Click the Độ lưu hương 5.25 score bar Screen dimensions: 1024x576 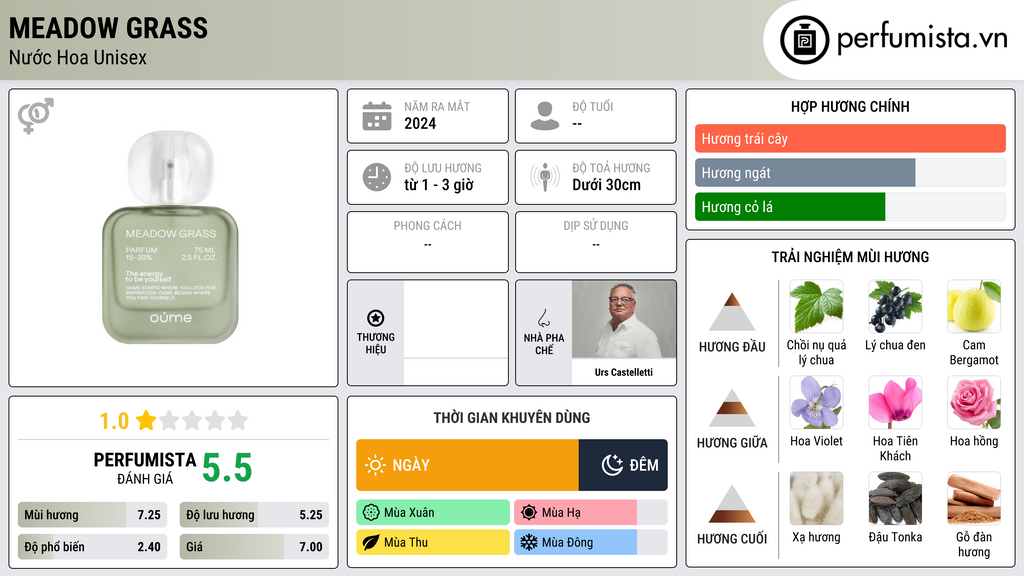tap(254, 515)
